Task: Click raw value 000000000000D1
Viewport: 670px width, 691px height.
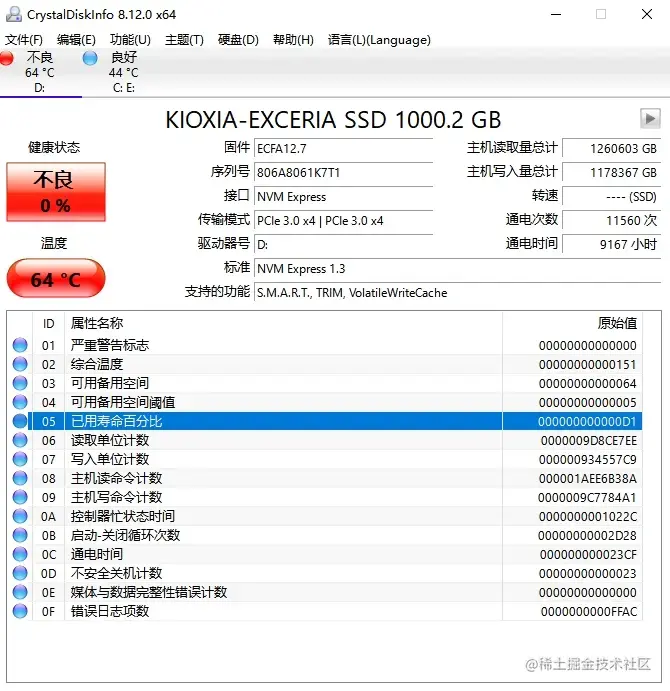Action: 587,422
